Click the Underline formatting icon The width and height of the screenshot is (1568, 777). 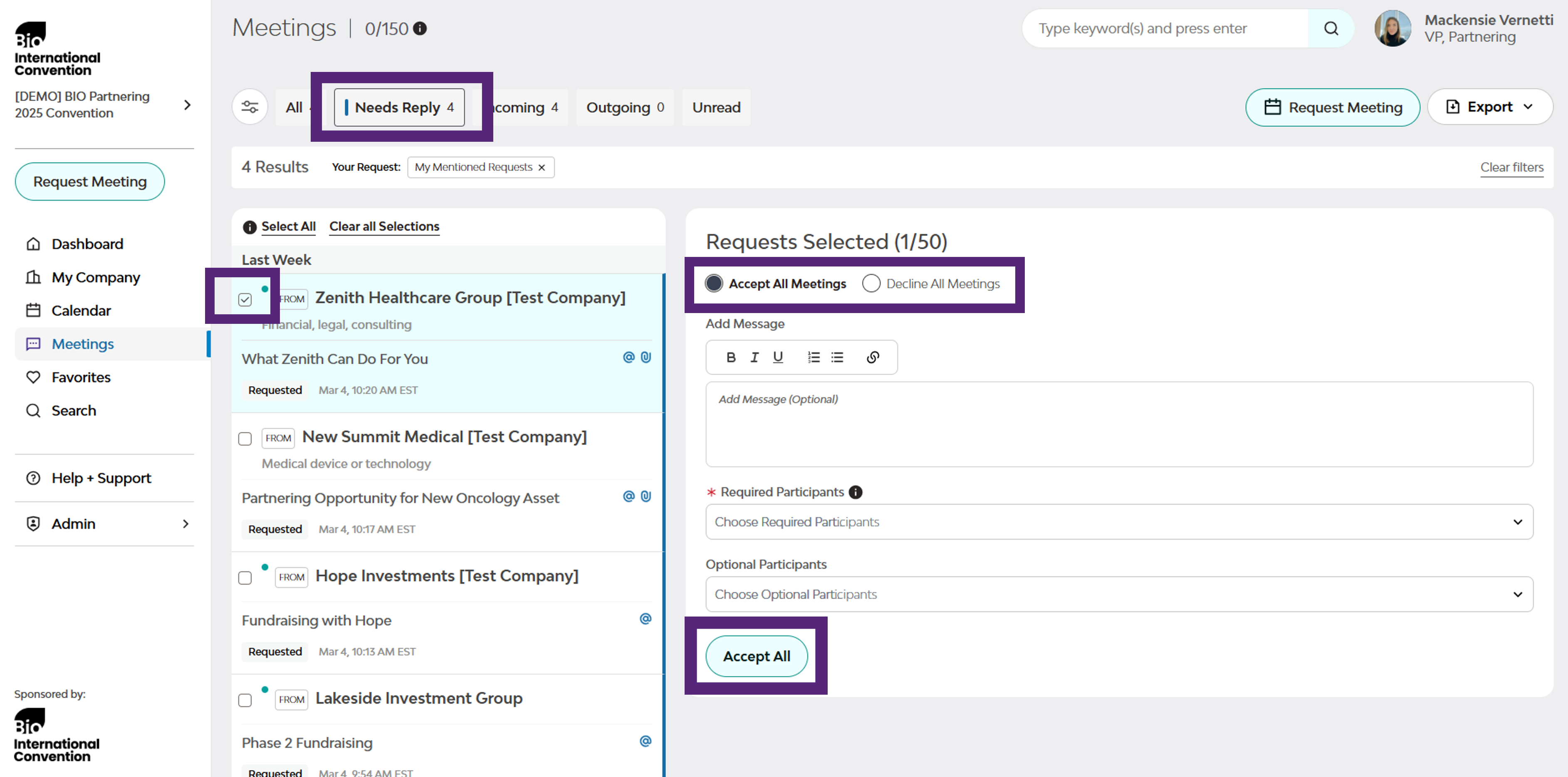pyautogui.click(x=778, y=357)
